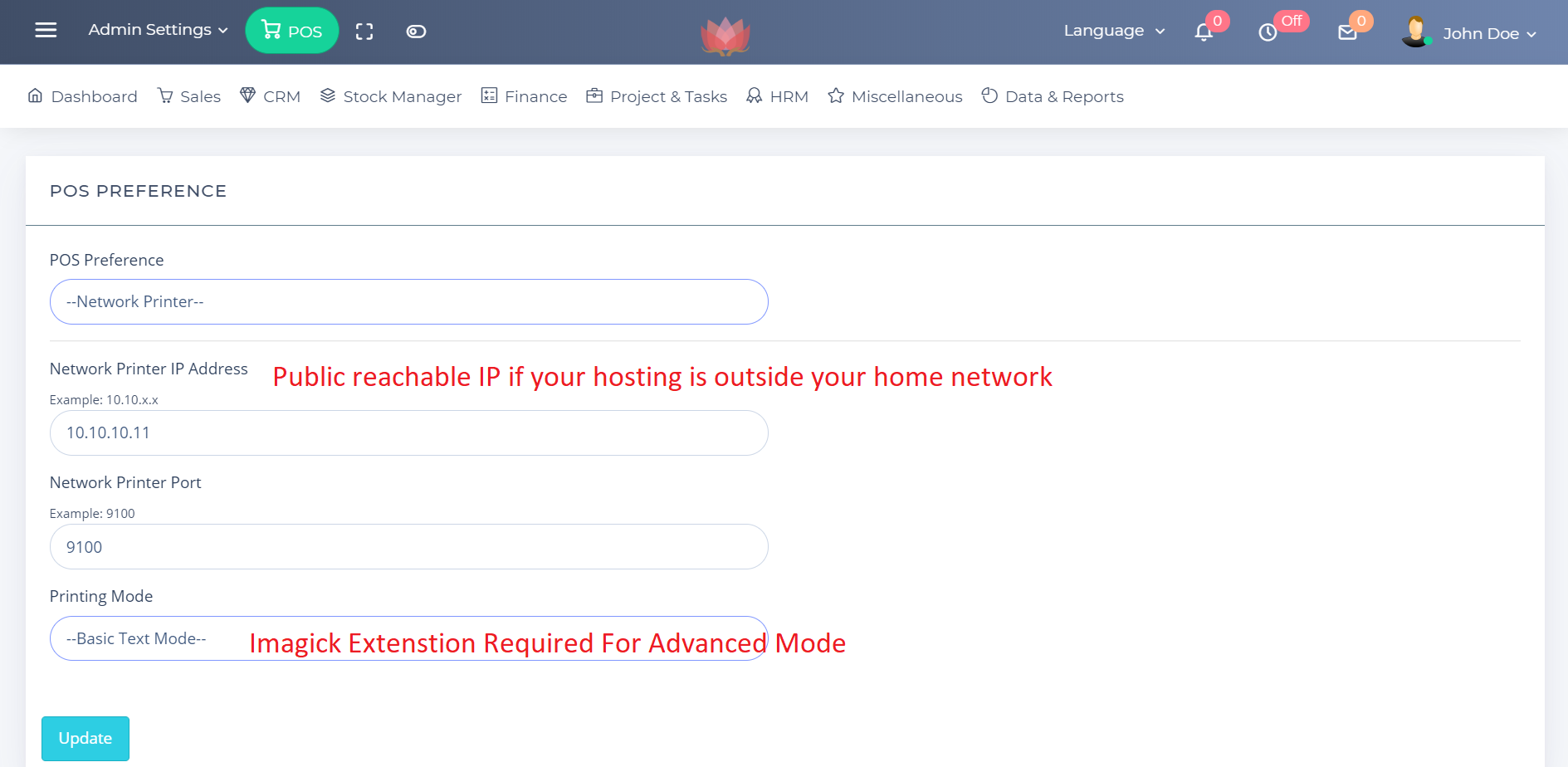Click the fullscreen expand icon

click(364, 32)
